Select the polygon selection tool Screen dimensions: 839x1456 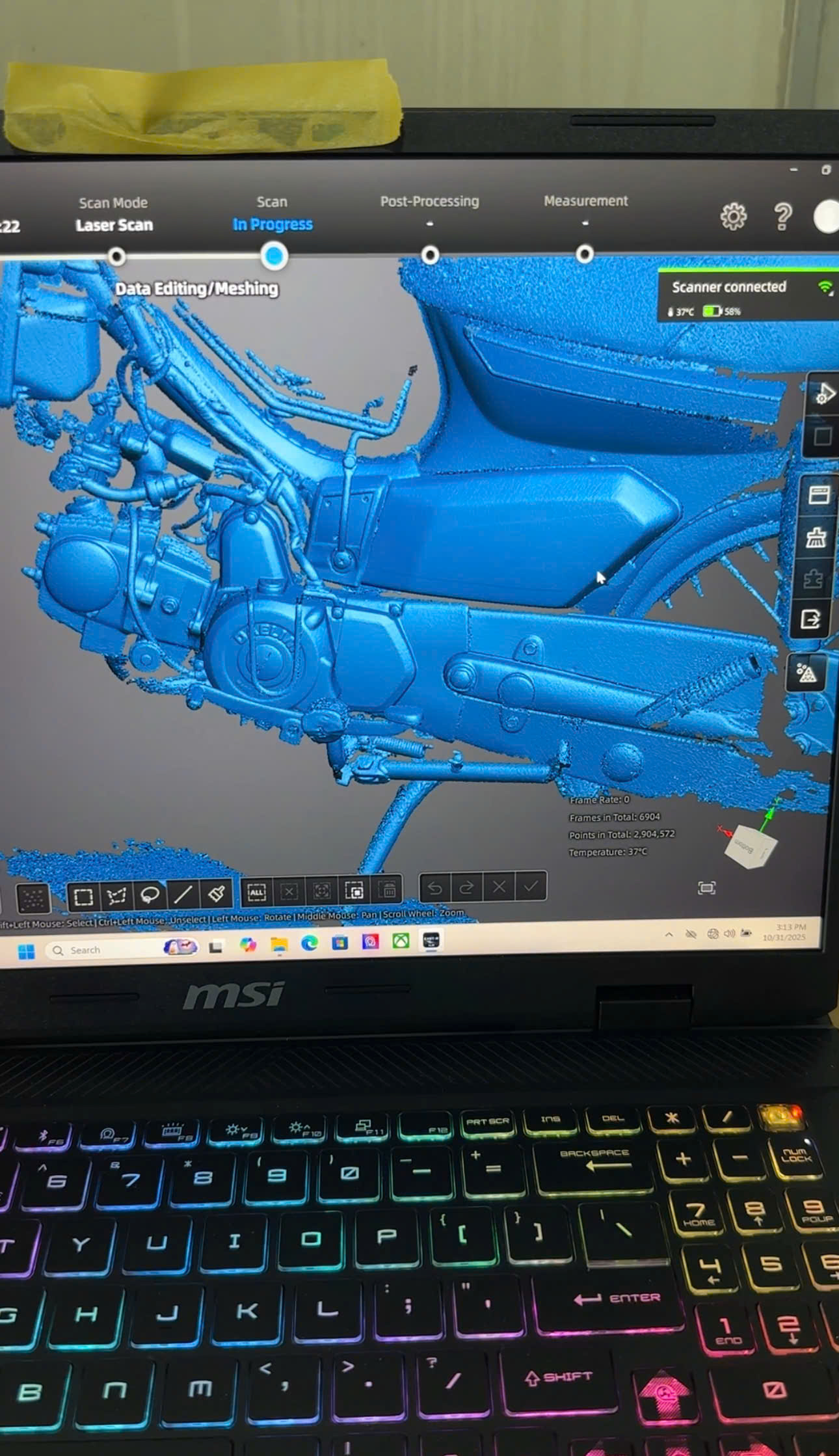coord(116,897)
